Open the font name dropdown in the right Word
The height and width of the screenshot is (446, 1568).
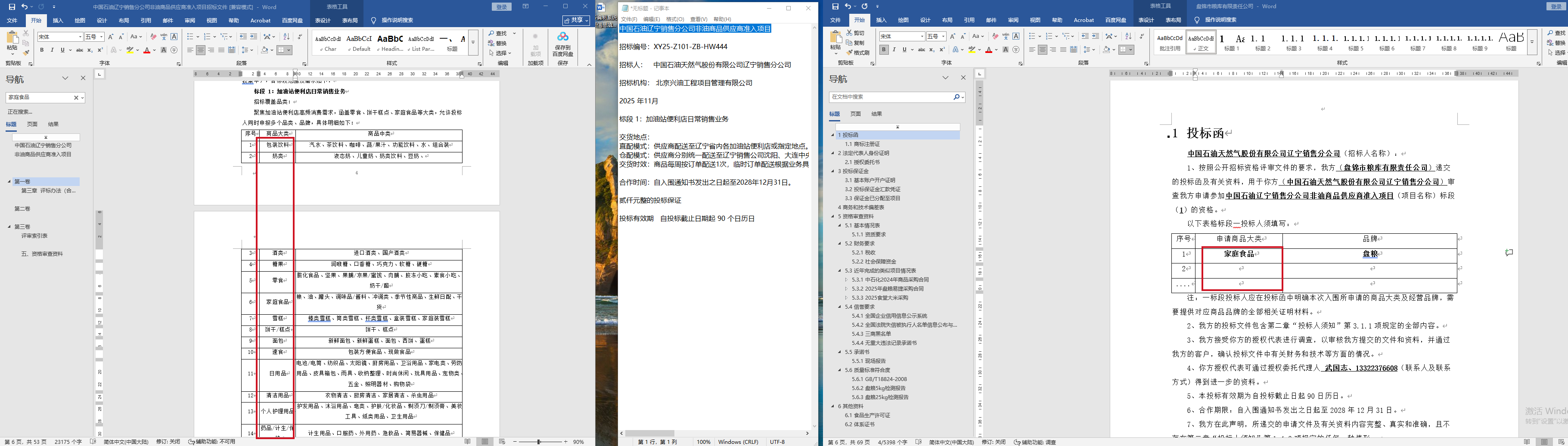922,37
